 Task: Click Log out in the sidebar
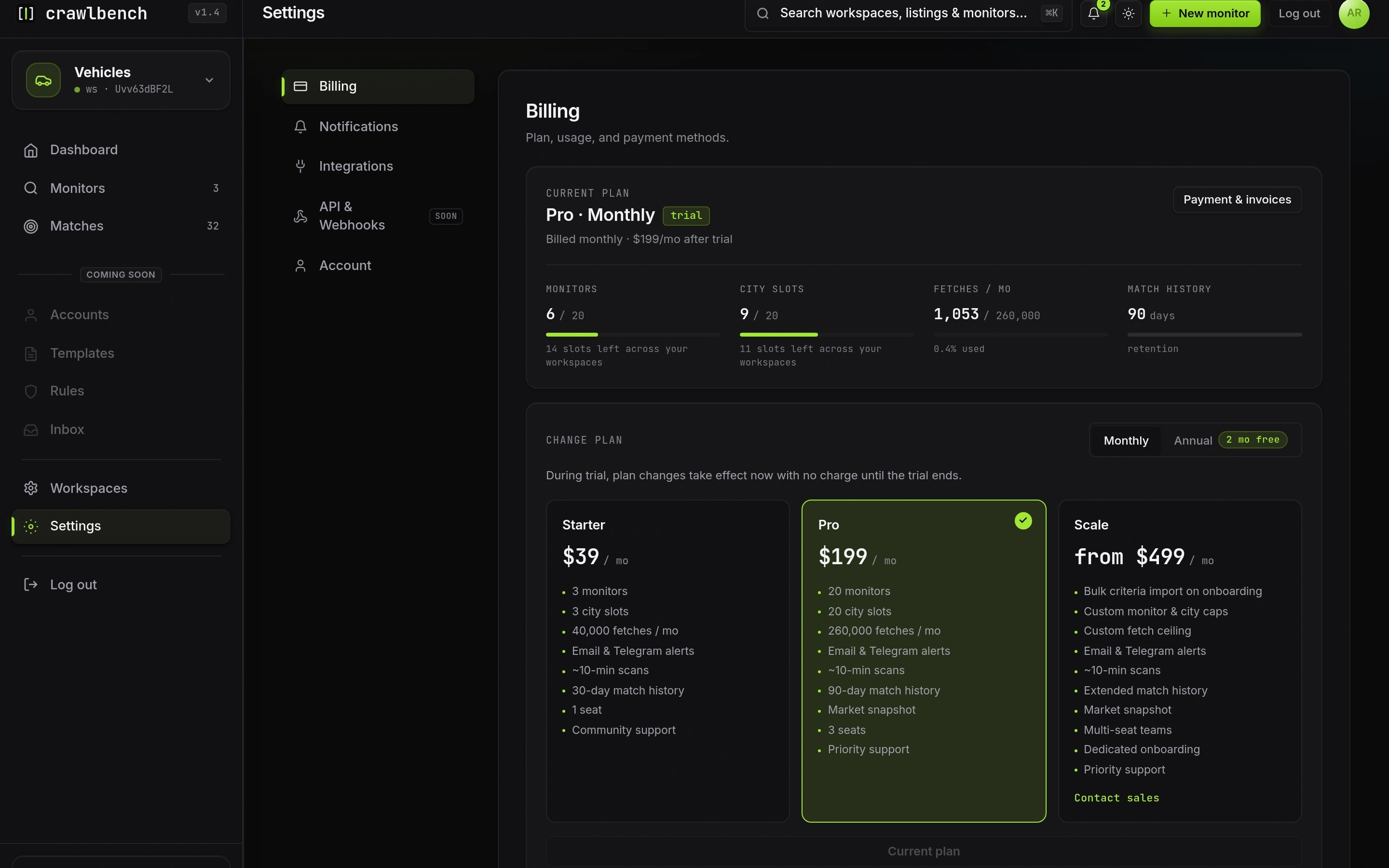click(x=121, y=584)
